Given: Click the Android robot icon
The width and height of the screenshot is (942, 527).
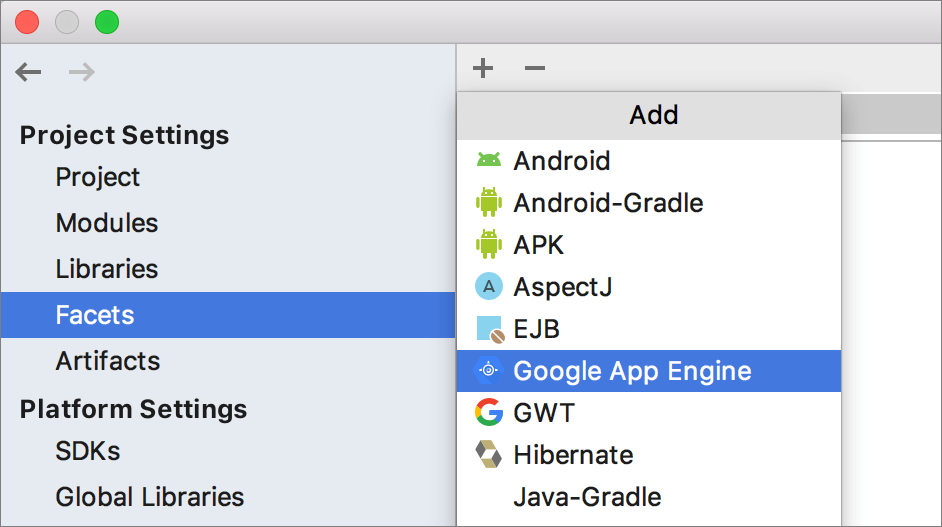Looking at the screenshot, I should pos(488,161).
